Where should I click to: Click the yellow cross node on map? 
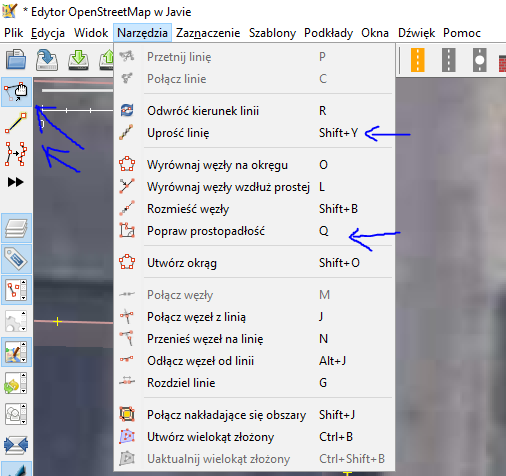57,322
